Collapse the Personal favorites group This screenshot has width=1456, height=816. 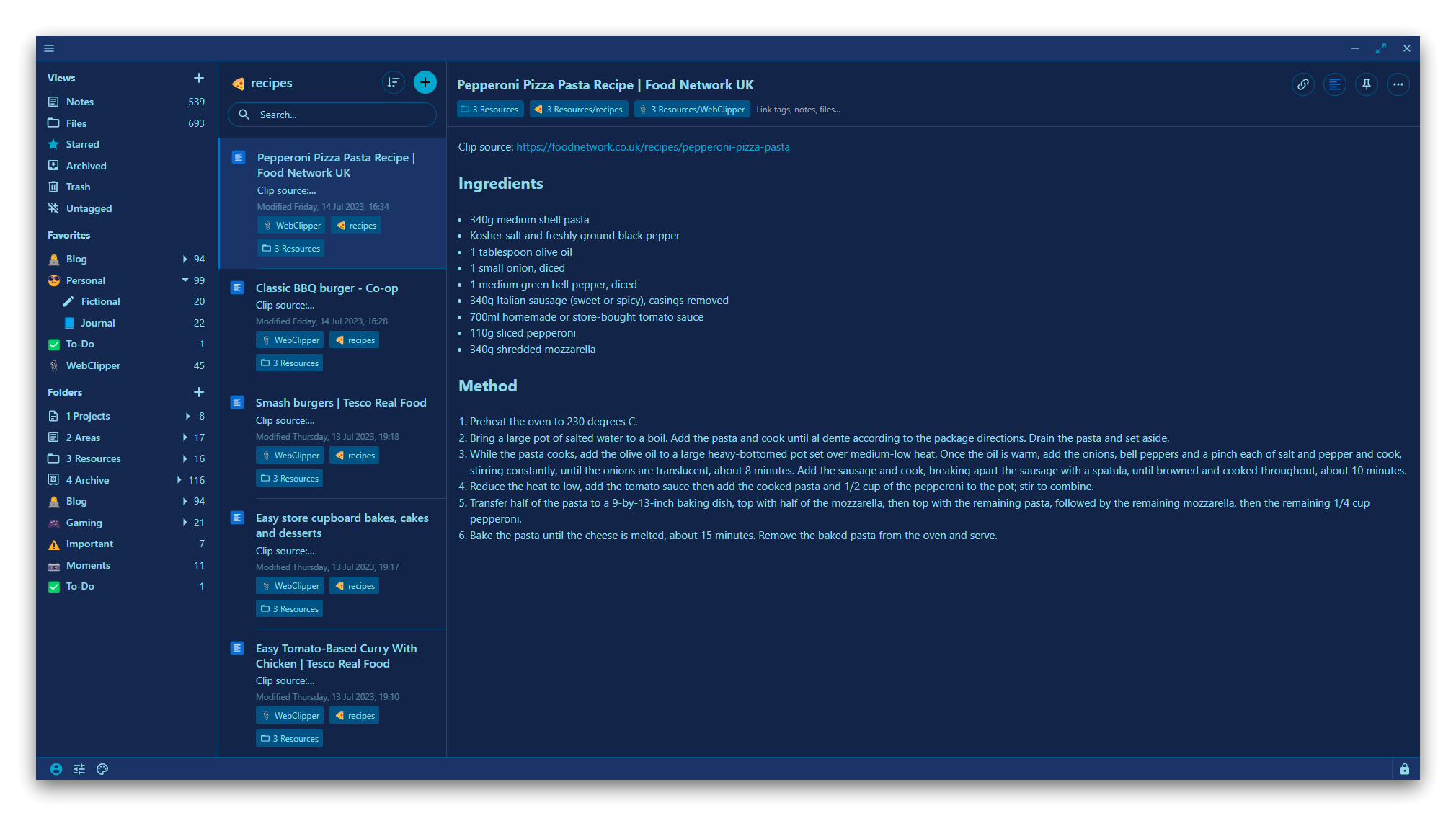pyautogui.click(x=185, y=280)
